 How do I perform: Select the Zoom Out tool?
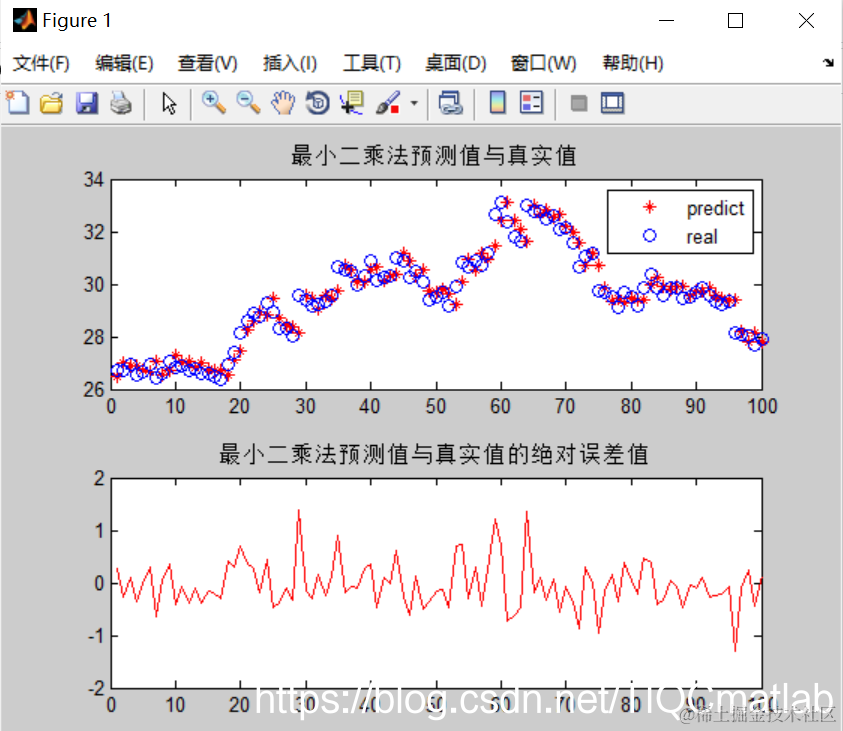[x=248, y=103]
